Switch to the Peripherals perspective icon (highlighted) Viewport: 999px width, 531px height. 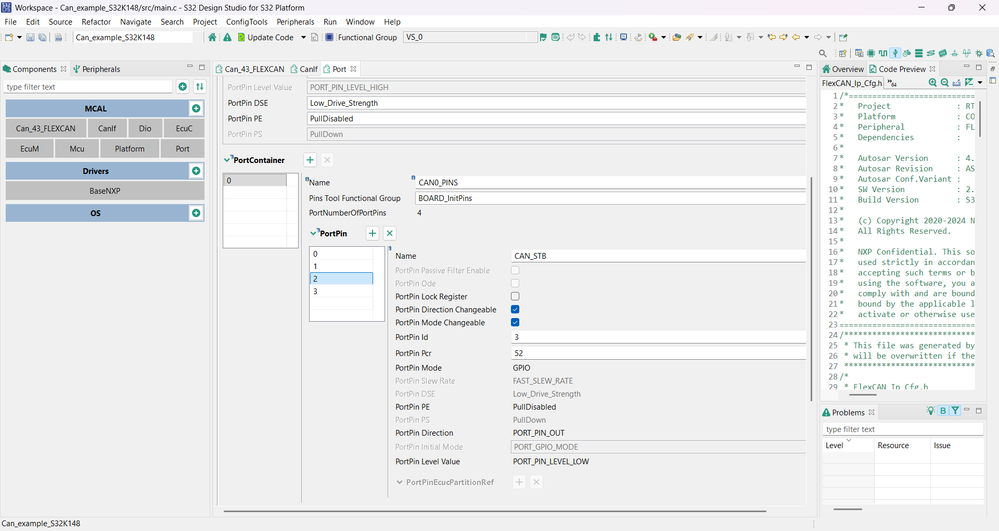point(895,53)
